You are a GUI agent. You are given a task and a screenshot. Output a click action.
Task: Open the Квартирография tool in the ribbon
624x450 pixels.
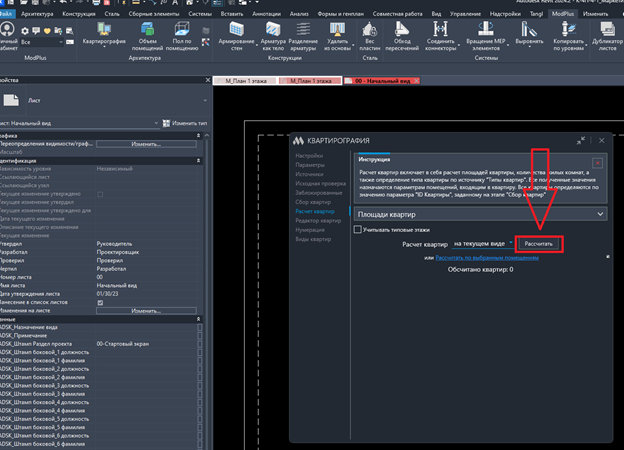pos(104,33)
